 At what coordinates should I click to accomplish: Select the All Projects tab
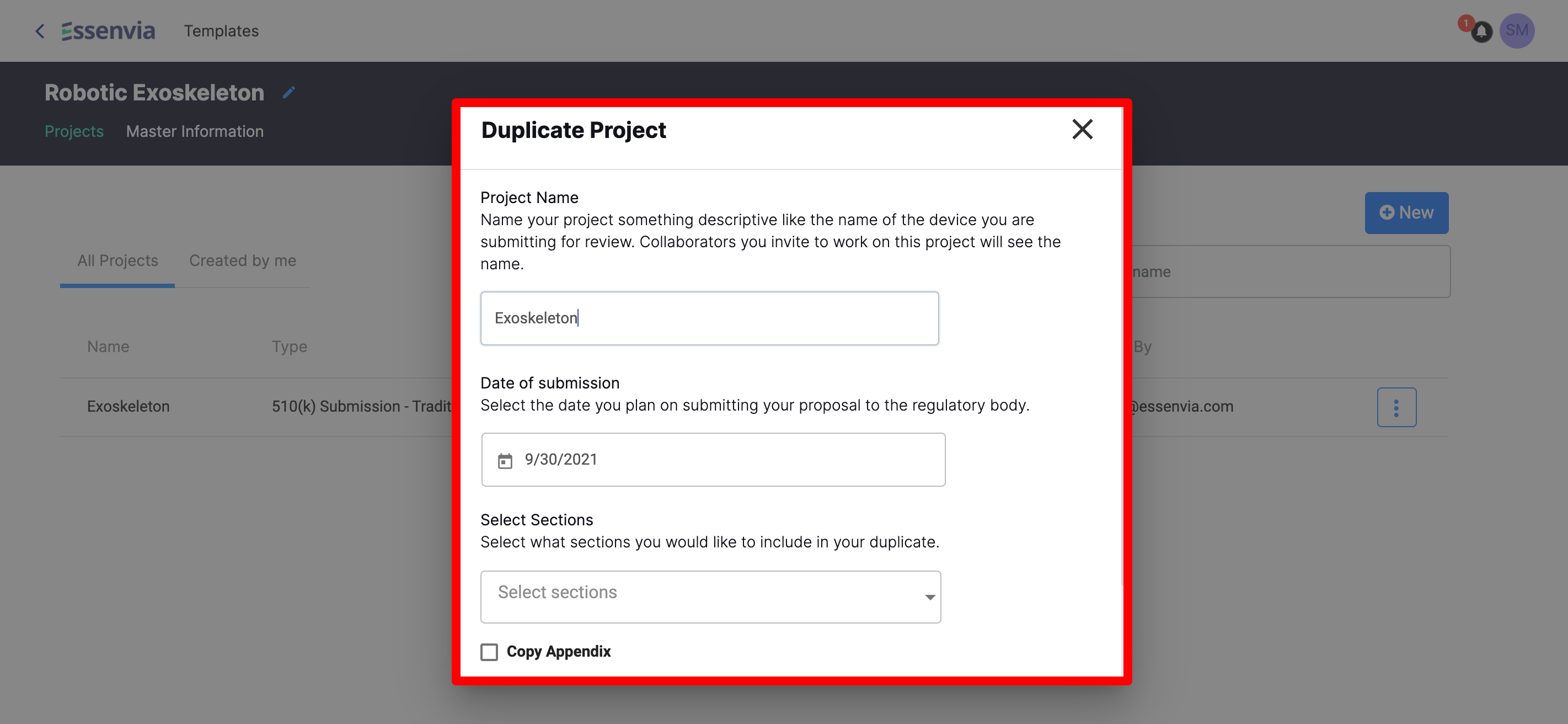pos(117,260)
